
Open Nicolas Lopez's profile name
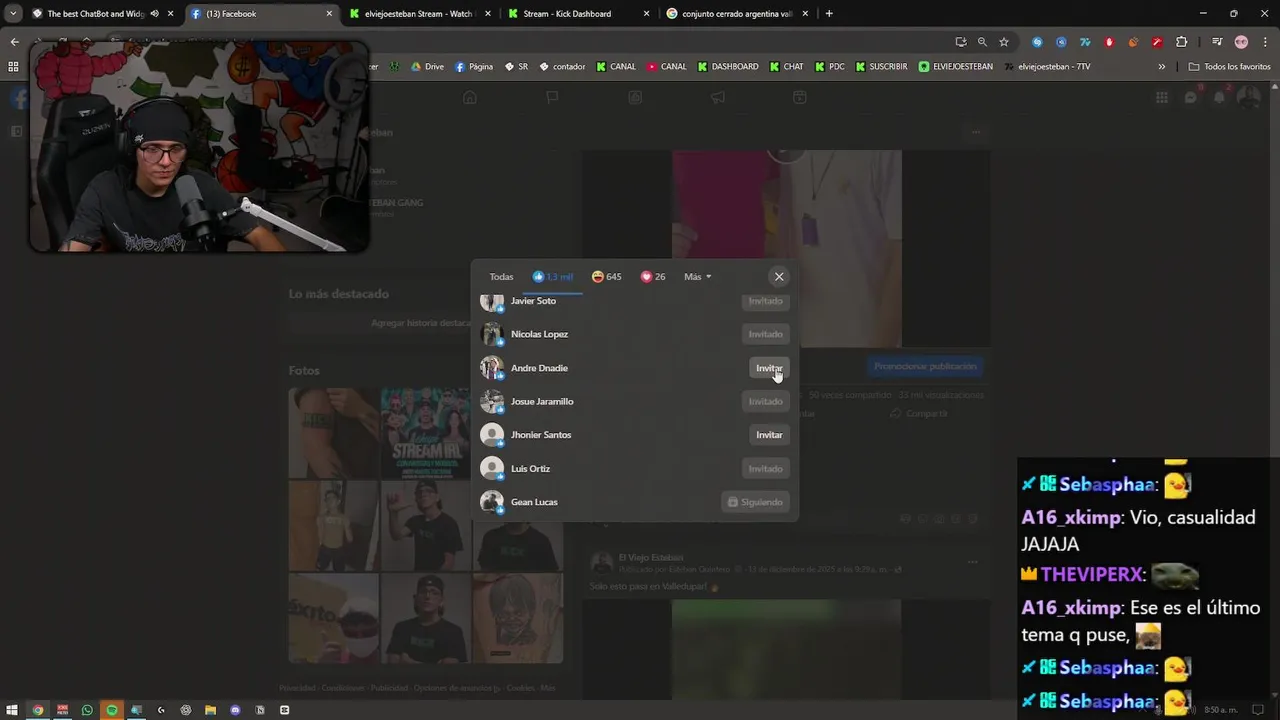(x=539, y=334)
